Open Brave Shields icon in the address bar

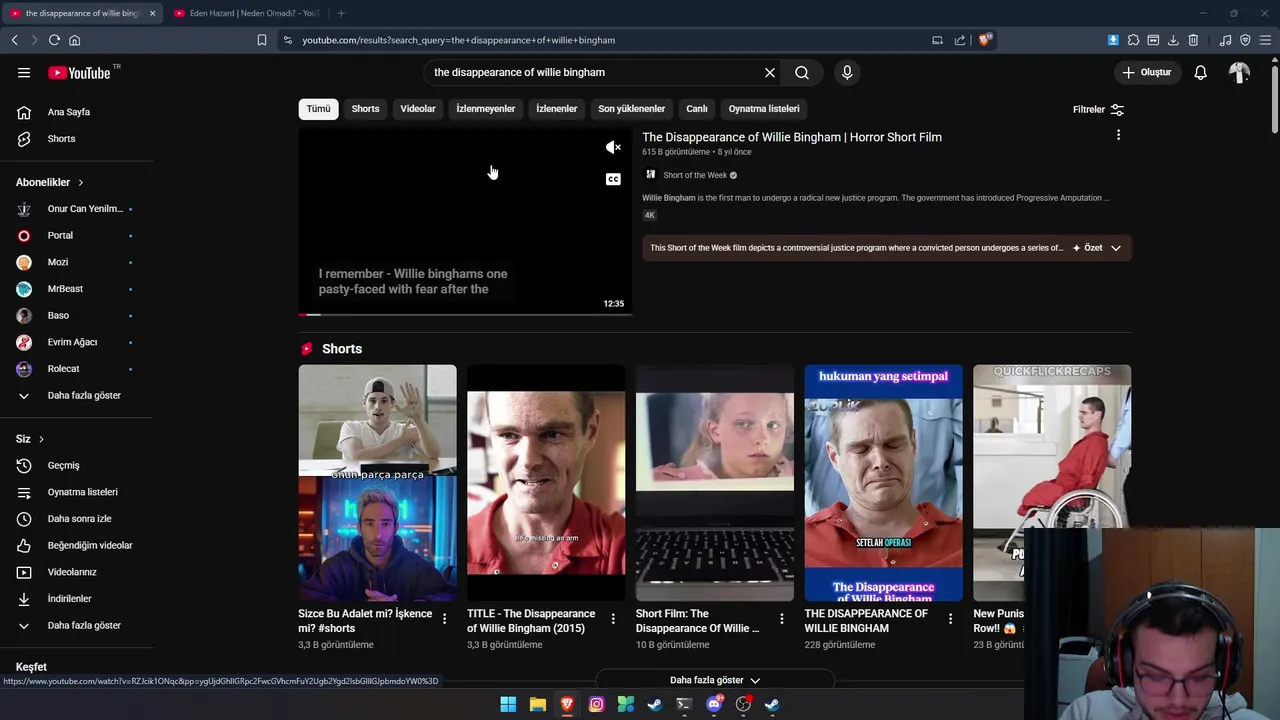[985, 40]
